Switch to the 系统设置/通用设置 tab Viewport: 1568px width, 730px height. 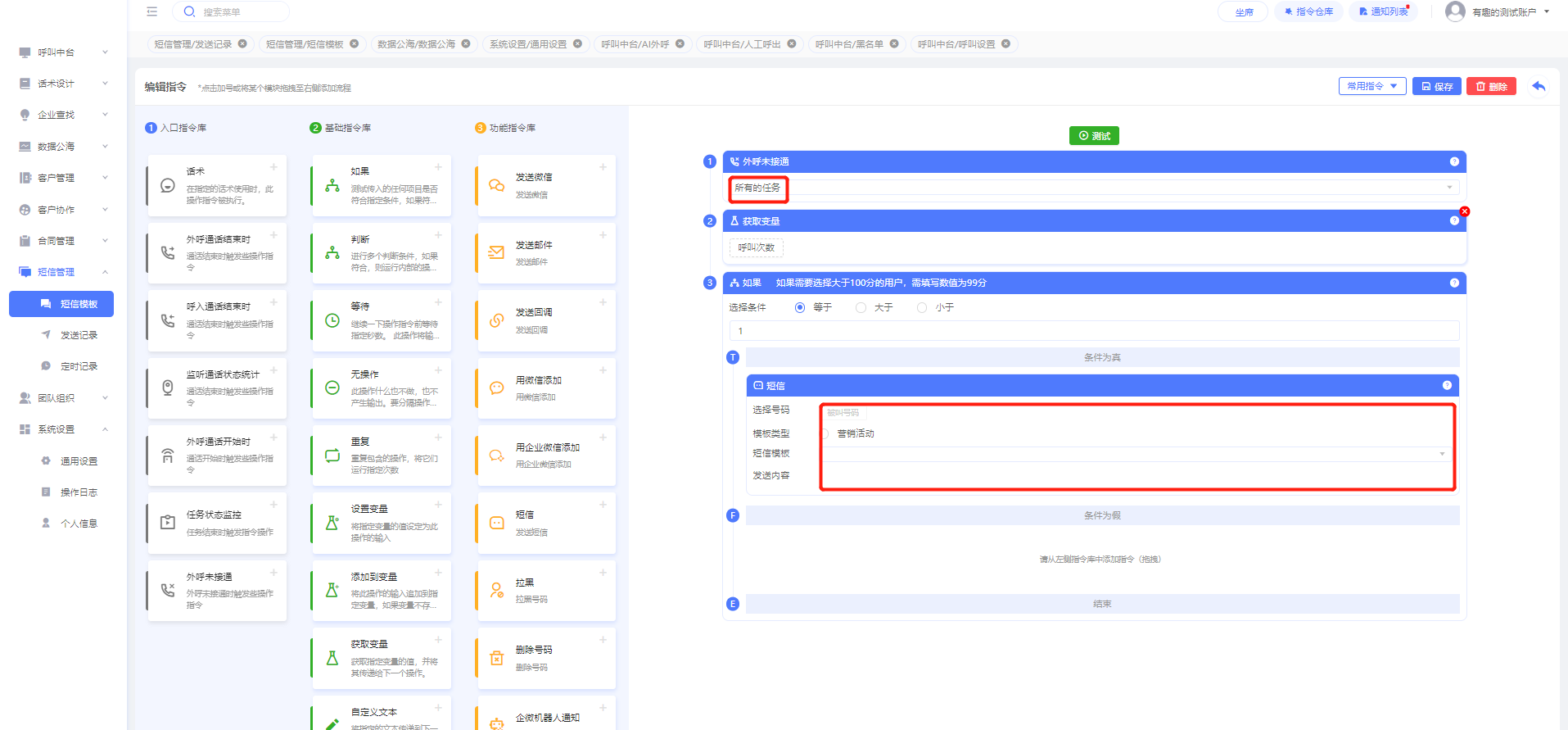click(x=528, y=44)
